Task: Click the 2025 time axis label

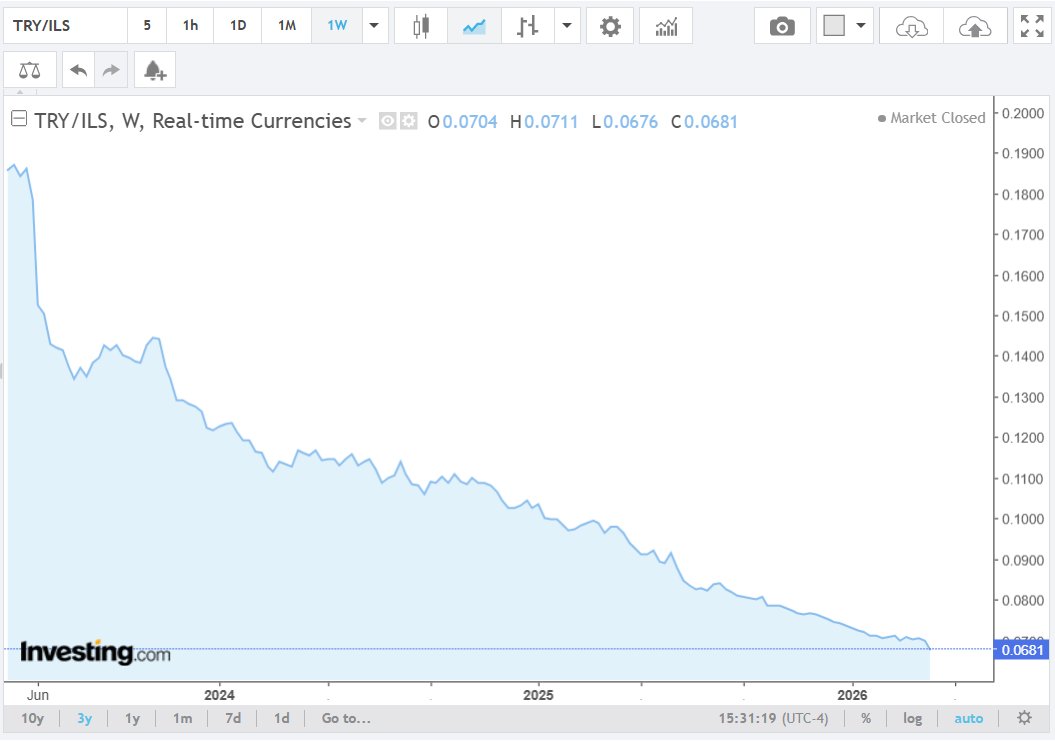Action: tap(538, 695)
